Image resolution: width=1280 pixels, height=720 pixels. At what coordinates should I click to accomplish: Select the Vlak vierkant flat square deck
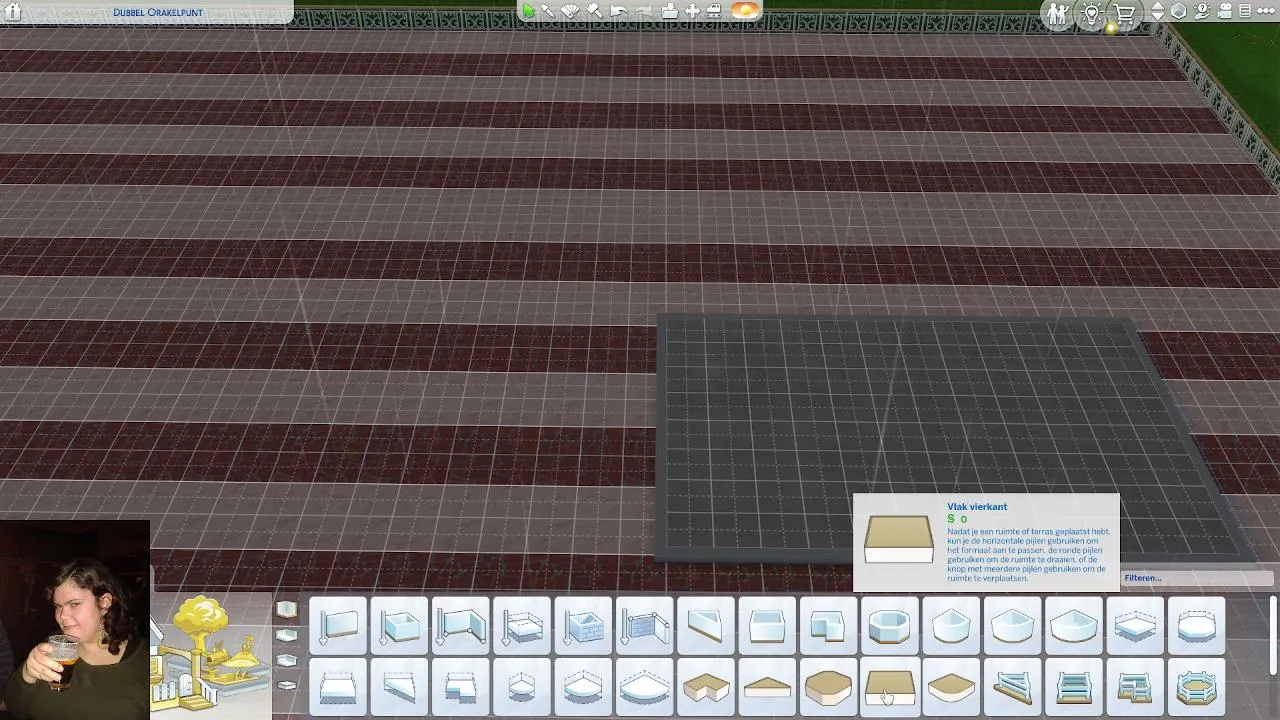coord(890,688)
